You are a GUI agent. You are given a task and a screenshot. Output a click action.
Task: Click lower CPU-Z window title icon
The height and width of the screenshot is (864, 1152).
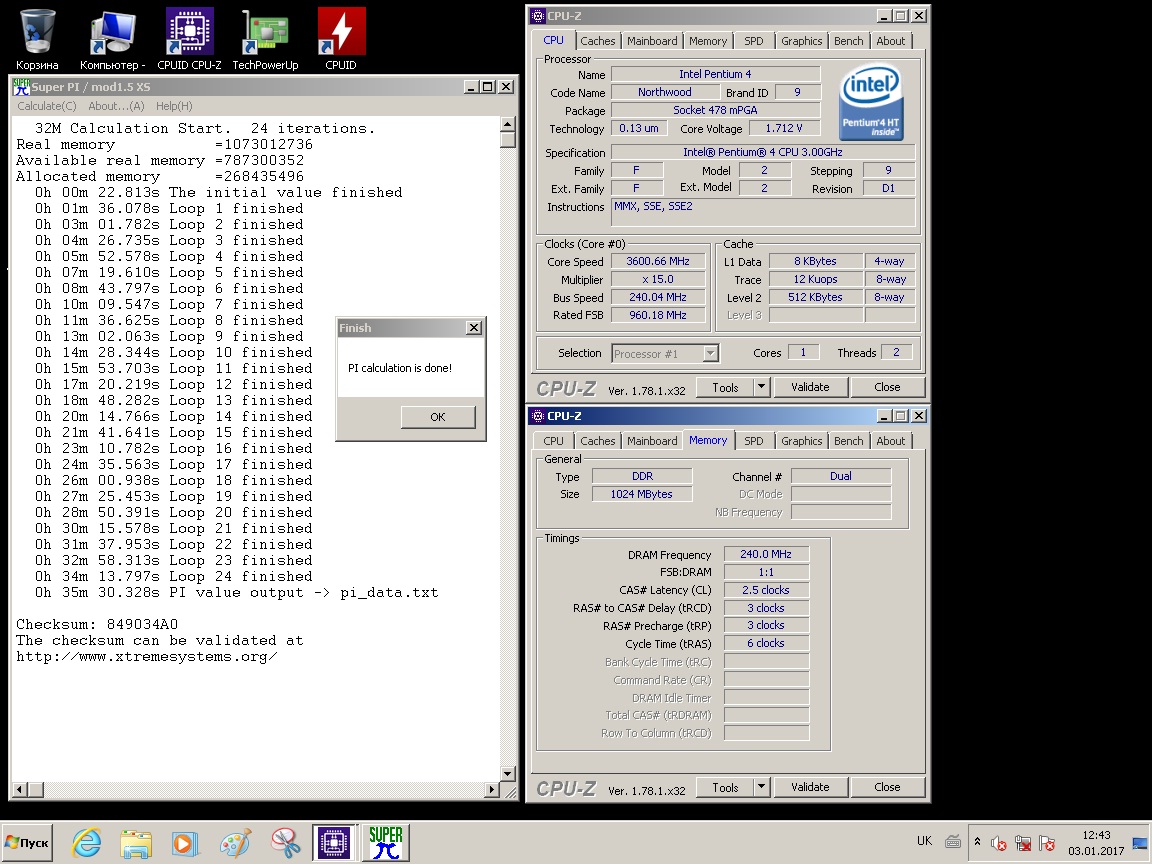538,416
